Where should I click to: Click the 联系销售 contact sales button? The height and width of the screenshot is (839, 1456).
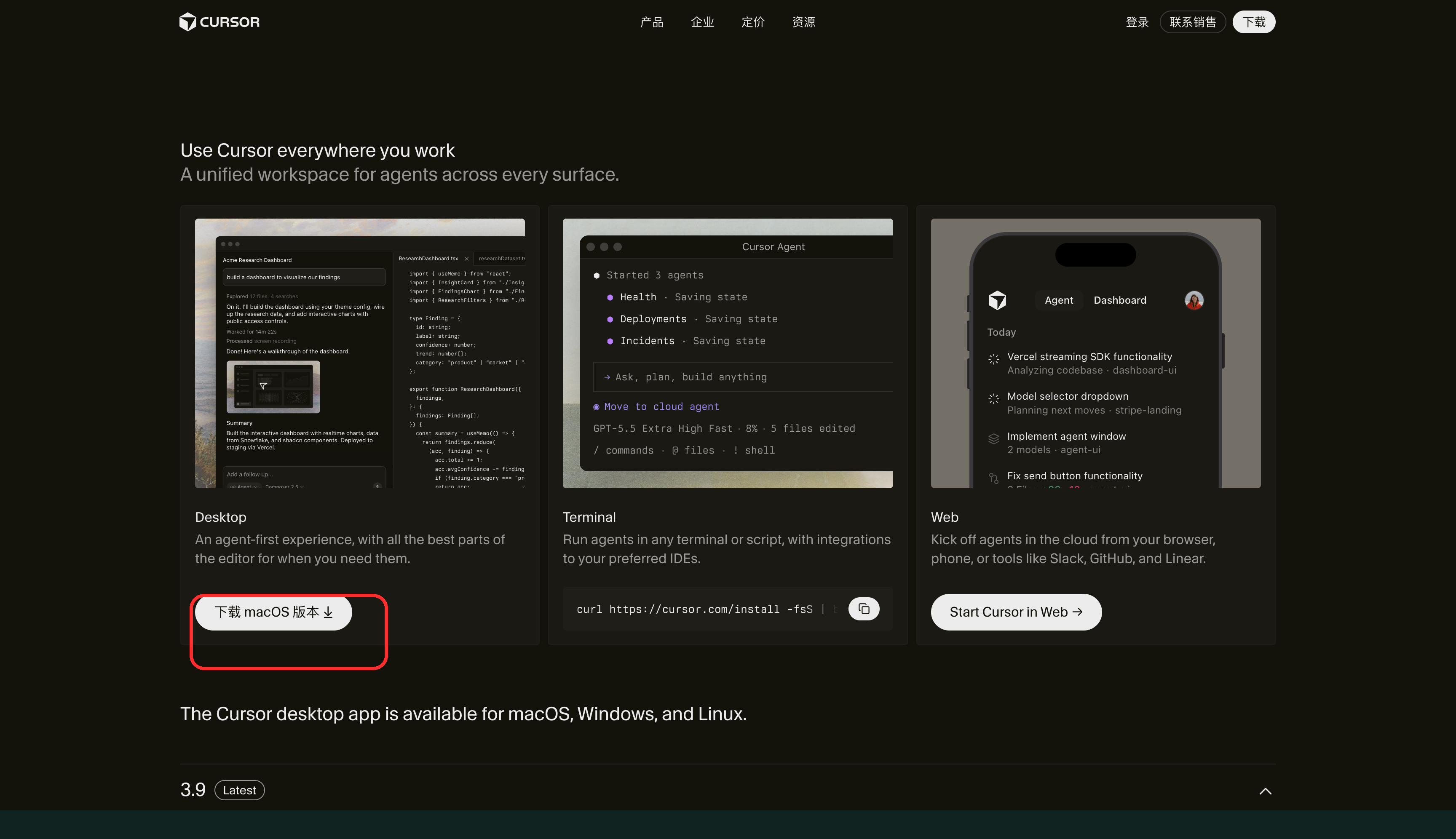(x=1193, y=22)
